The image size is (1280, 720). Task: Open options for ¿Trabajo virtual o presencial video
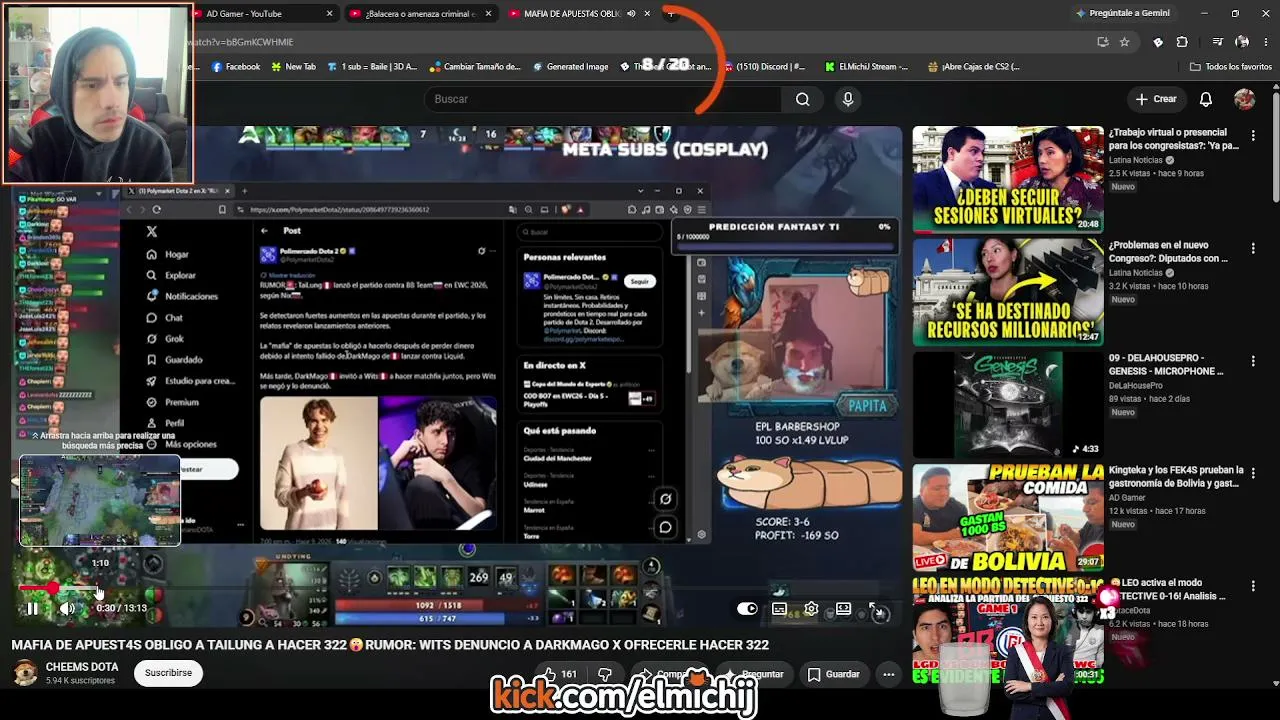click(x=1253, y=135)
